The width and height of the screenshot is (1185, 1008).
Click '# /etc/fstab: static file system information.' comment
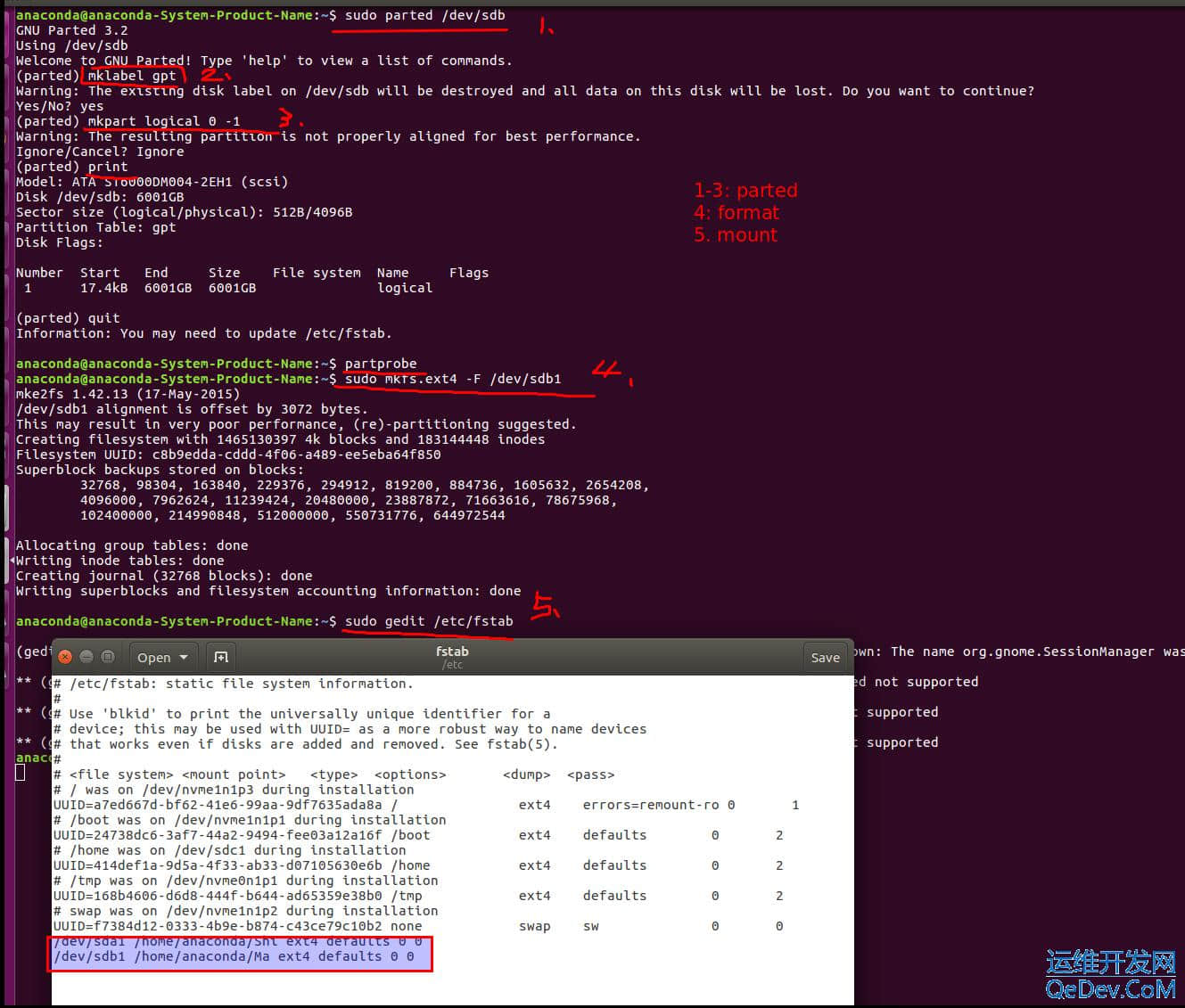(234, 684)
